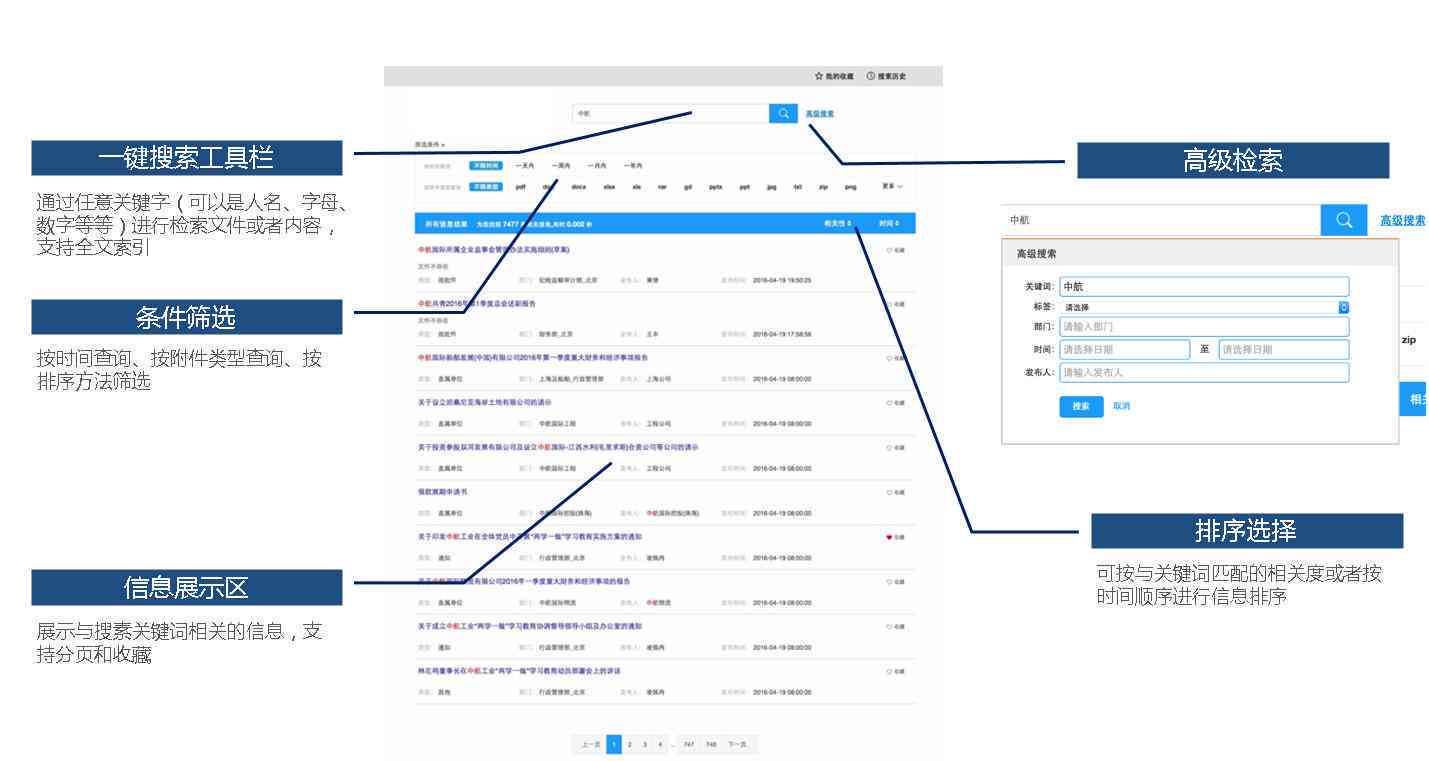The height and width of the screenshot is (761, 1429).
Task: Go to page 4 of results
Action: coord(660,744)
